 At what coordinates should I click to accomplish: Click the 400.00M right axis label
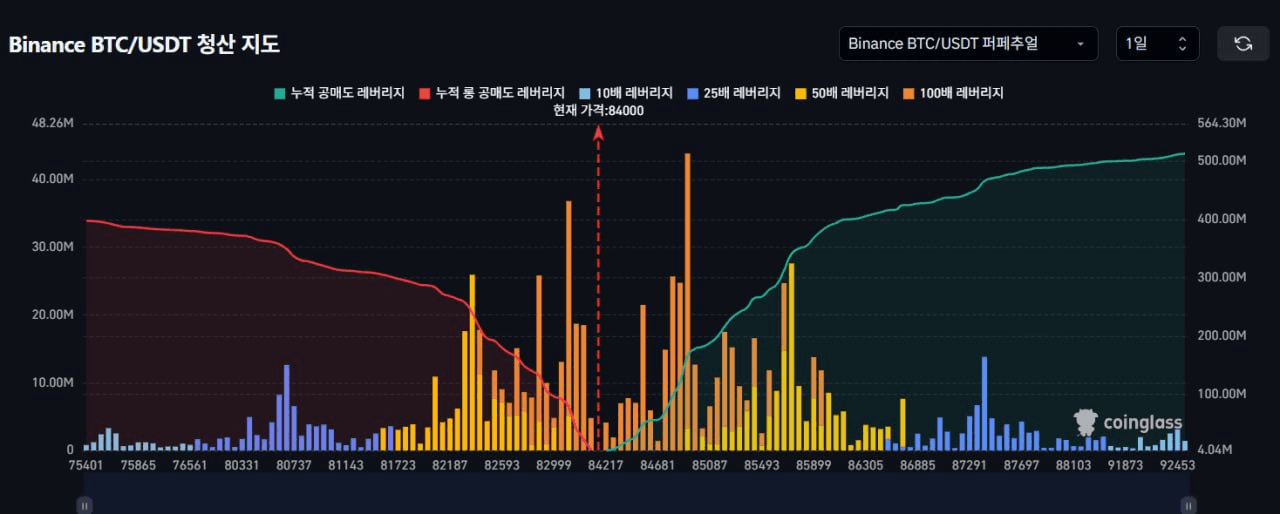pos(1222,219)
